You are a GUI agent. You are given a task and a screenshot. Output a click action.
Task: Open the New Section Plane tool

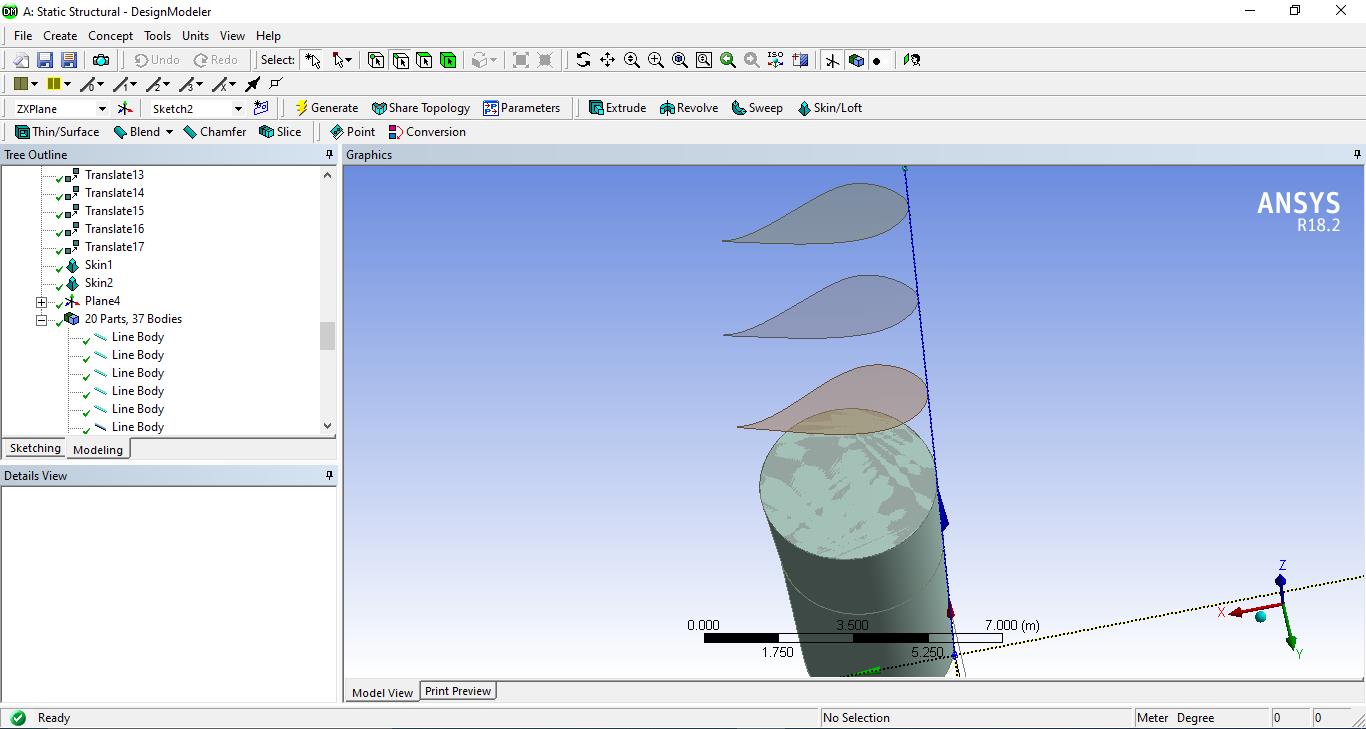(x=800, y=60)
